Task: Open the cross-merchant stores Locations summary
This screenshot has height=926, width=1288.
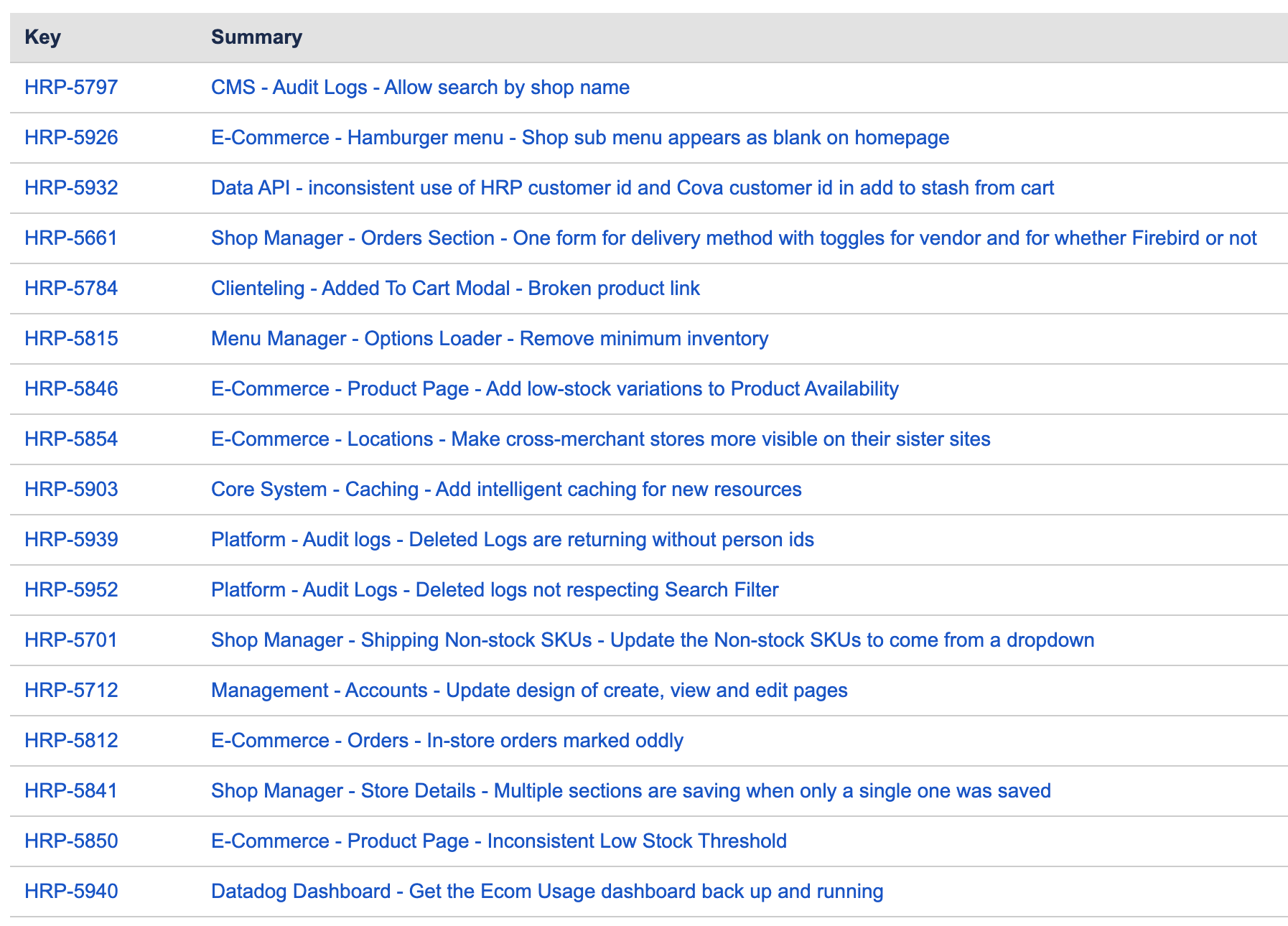Action: pyautogui.click(x=600, y=439)
